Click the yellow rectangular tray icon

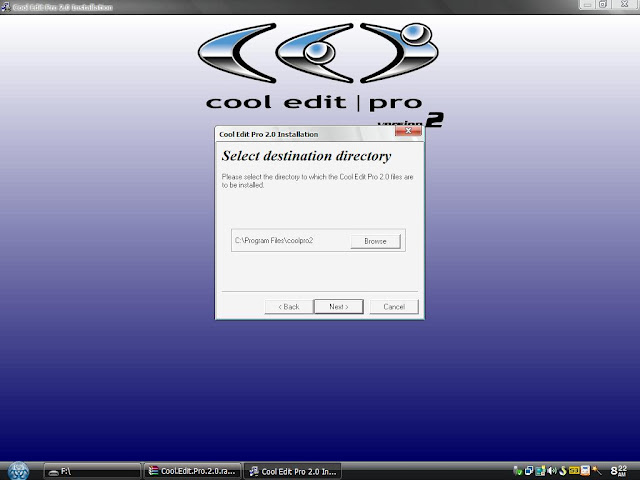pos(574,471)
